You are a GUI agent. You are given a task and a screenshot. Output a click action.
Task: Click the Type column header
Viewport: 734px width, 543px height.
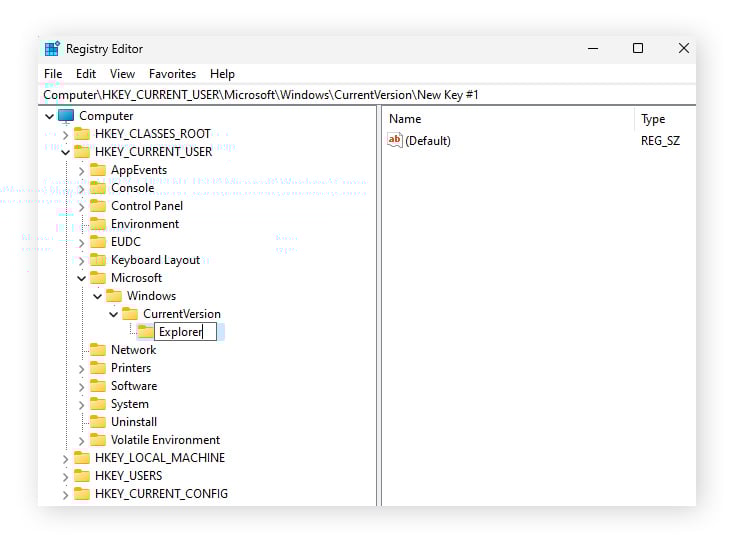(665, 119)
